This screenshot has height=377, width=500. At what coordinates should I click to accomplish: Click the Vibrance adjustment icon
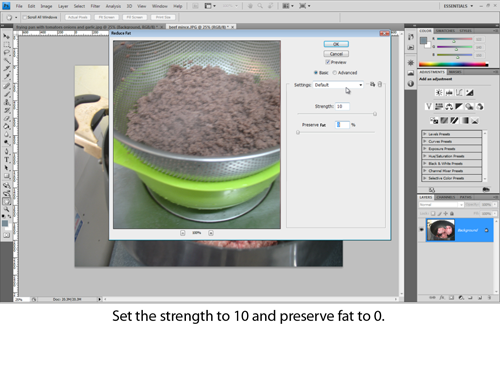[x=429, y=107]
